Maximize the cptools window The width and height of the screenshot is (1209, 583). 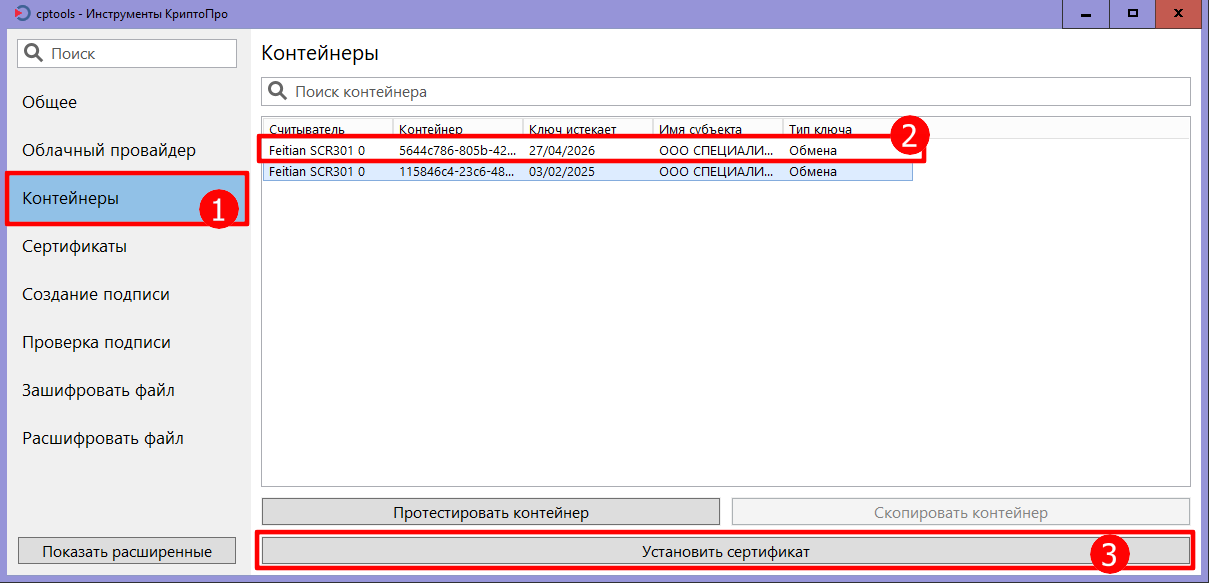(1133, 13)
